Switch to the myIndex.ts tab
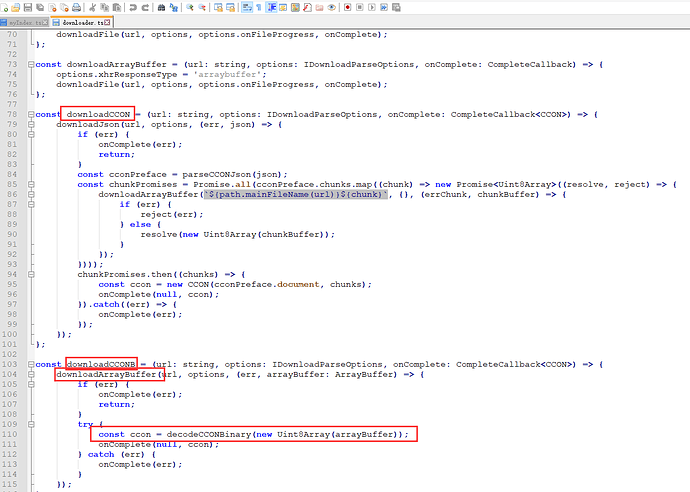Screen dimensions: 690x492 click(24, 22)
